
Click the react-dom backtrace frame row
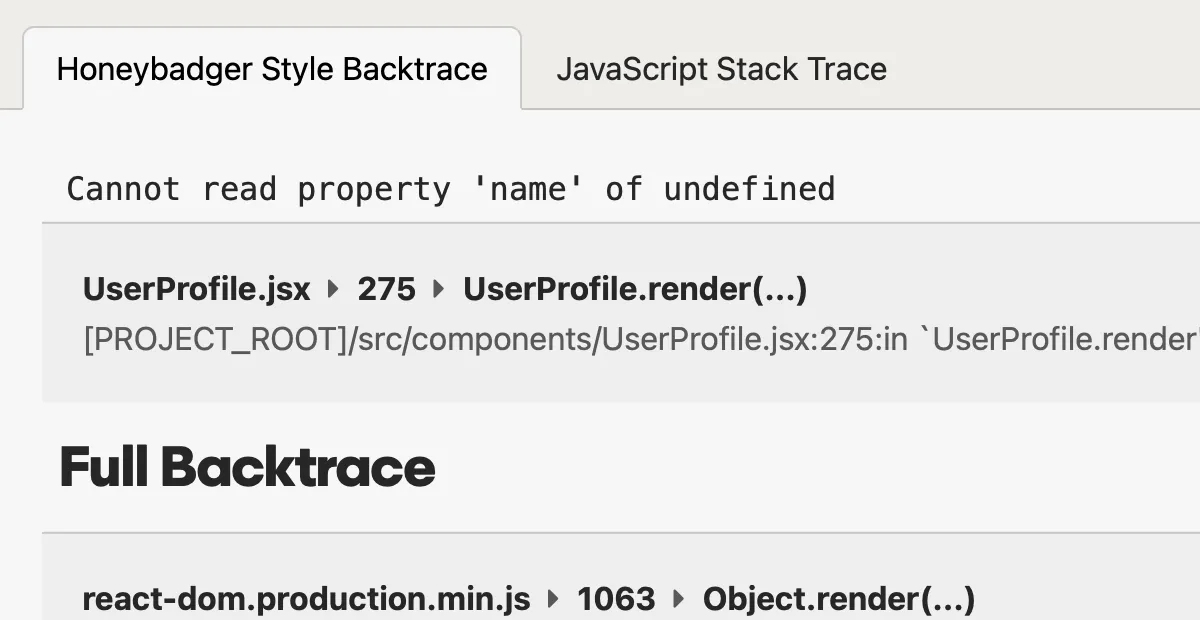pyautogui.click(x=600, y=590)
